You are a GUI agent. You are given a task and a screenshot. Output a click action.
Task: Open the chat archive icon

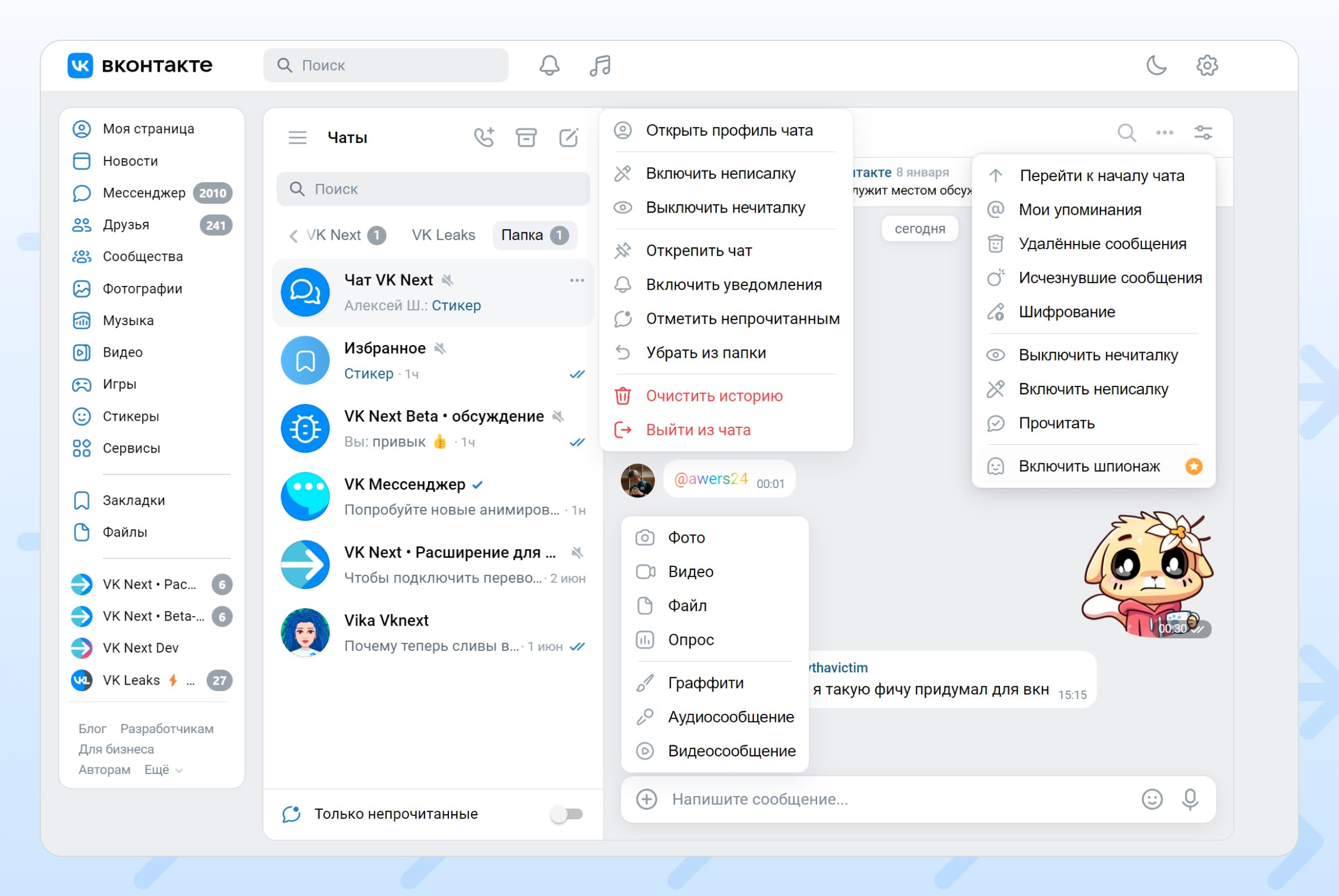(526, 137)
